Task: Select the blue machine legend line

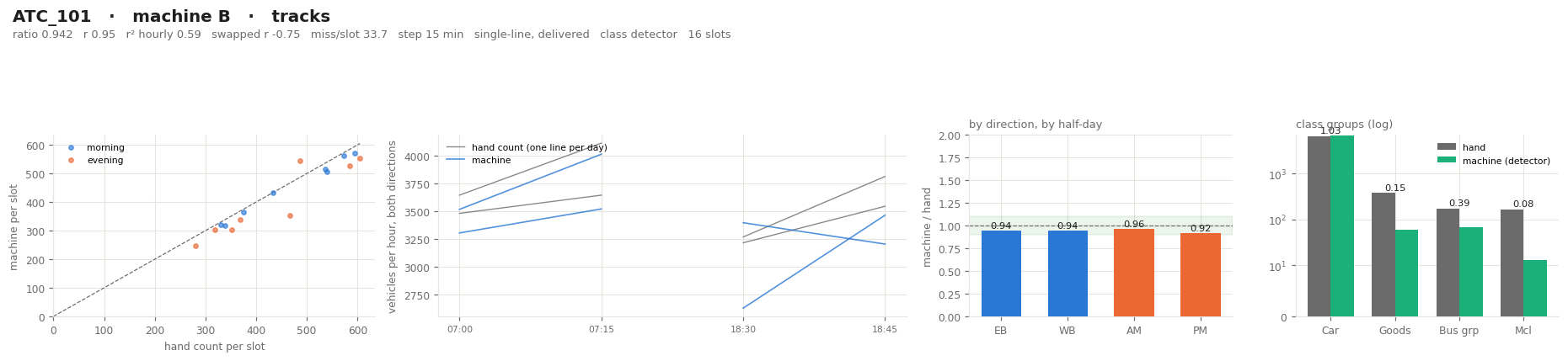Action: point(455,160)
